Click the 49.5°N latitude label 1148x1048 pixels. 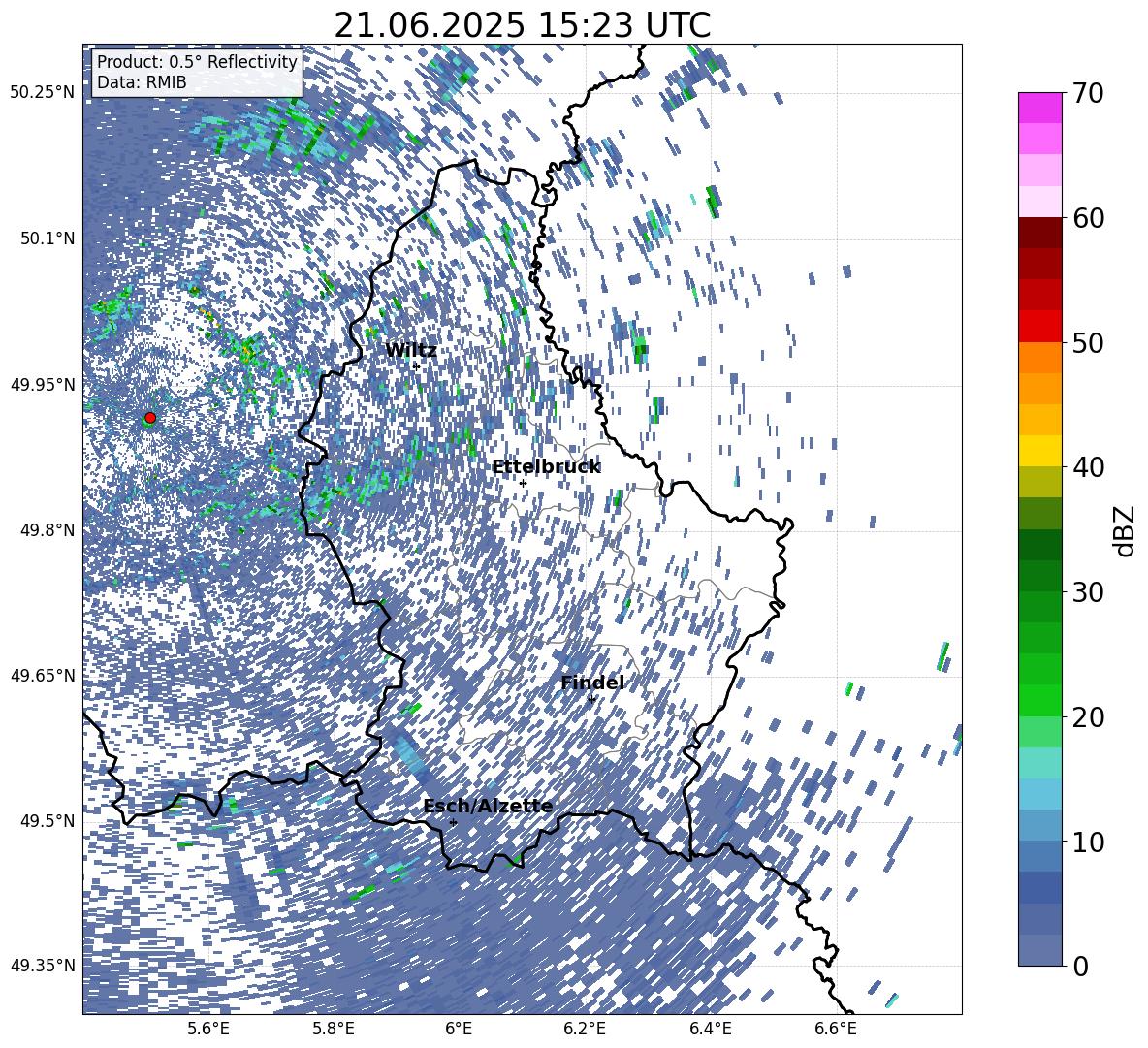[x=48, y=820]
